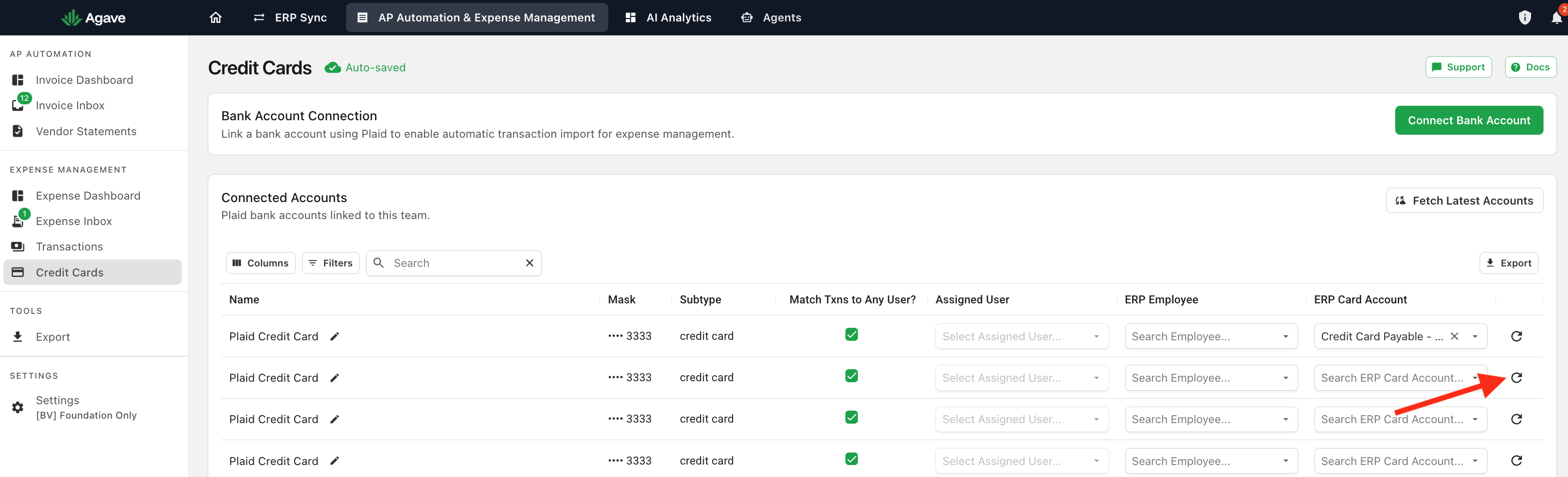Open the Filters button
Screen dimensions: 1568x477
tap(331, 263)
